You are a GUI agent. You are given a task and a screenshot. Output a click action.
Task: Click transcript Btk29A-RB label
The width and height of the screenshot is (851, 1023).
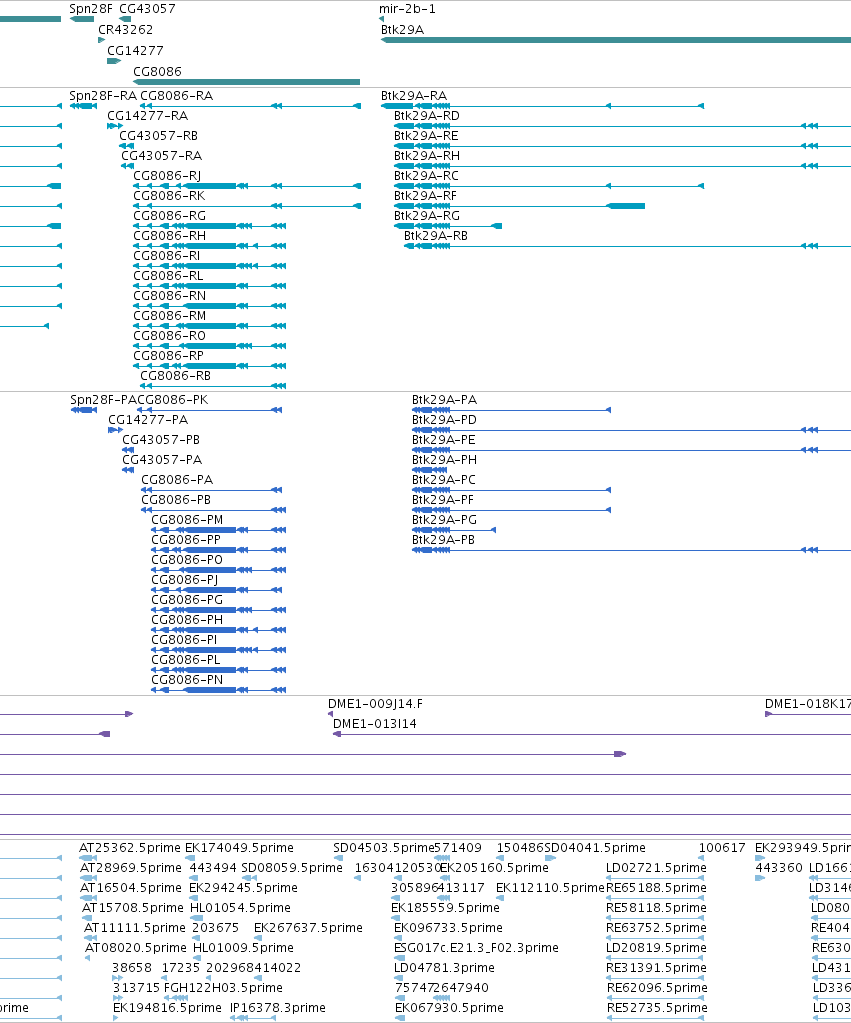click(436, 236)
